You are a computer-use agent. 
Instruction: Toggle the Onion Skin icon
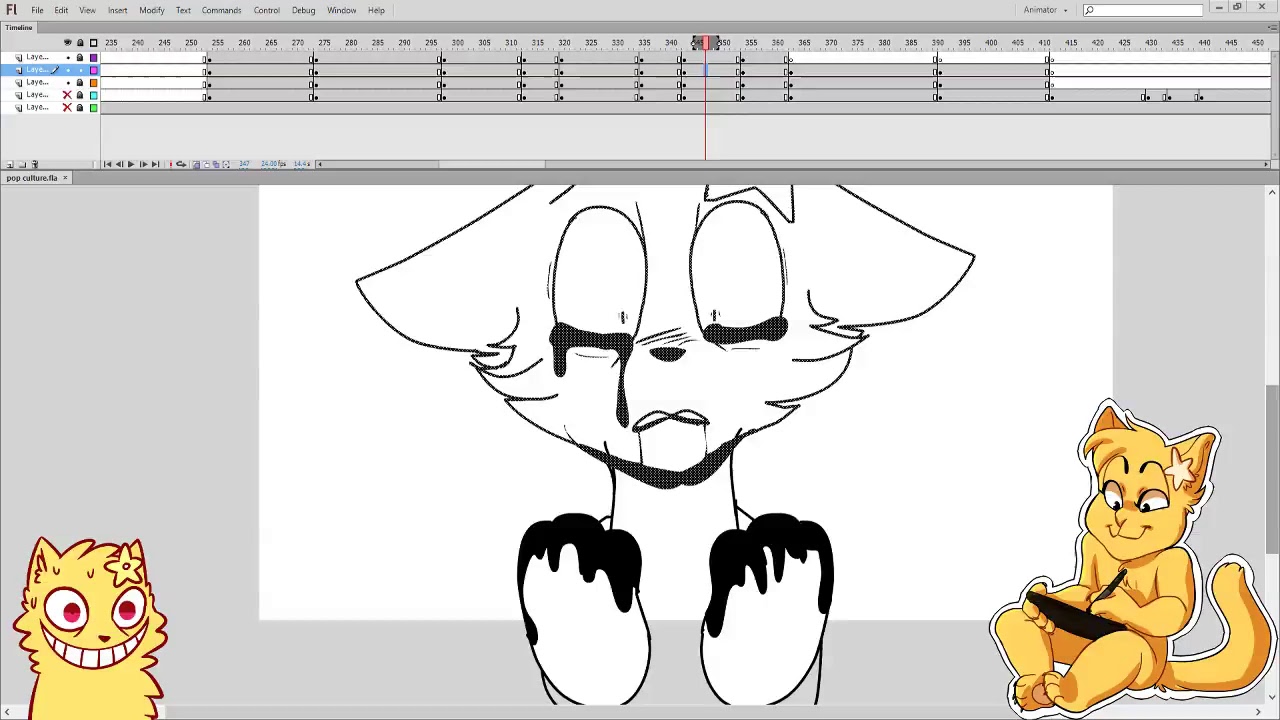(195, 164)
